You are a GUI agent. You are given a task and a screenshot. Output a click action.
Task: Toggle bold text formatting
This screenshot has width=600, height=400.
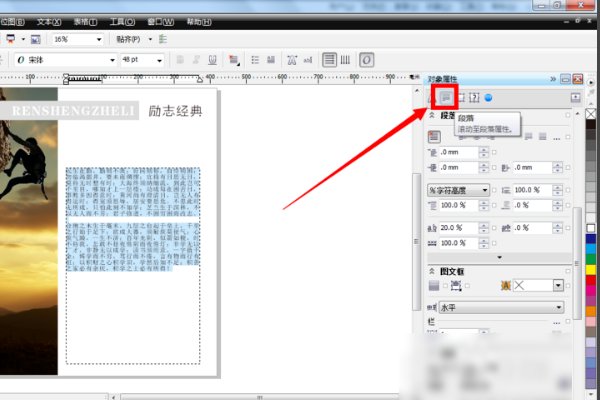pos(180,60)
